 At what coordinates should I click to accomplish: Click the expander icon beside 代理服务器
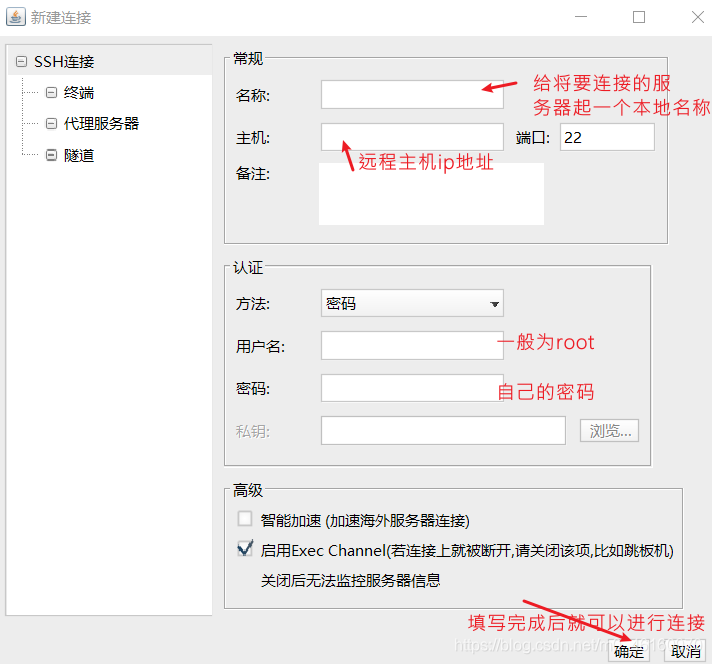[x=51, y=124]
